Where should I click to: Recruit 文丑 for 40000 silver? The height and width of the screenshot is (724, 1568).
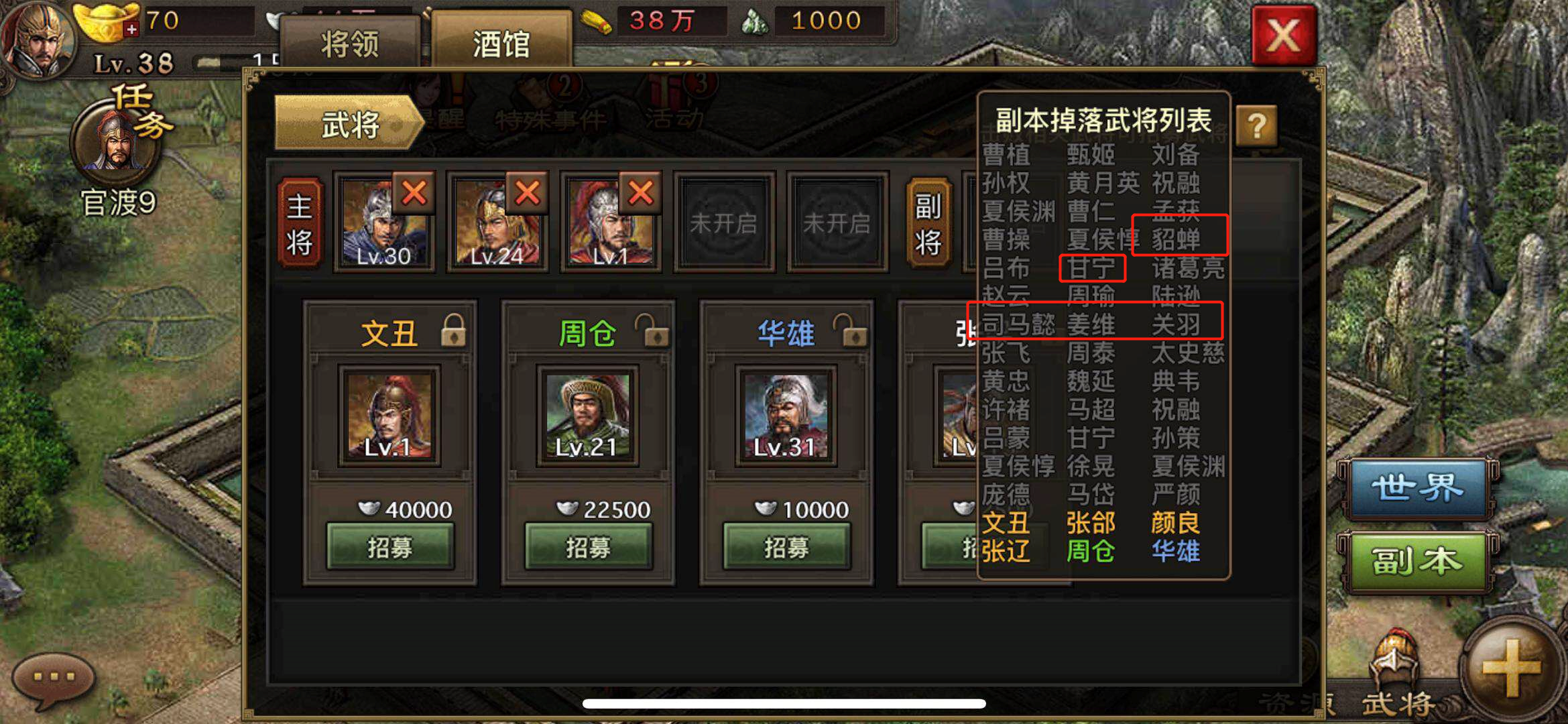[x=389, y=547]
